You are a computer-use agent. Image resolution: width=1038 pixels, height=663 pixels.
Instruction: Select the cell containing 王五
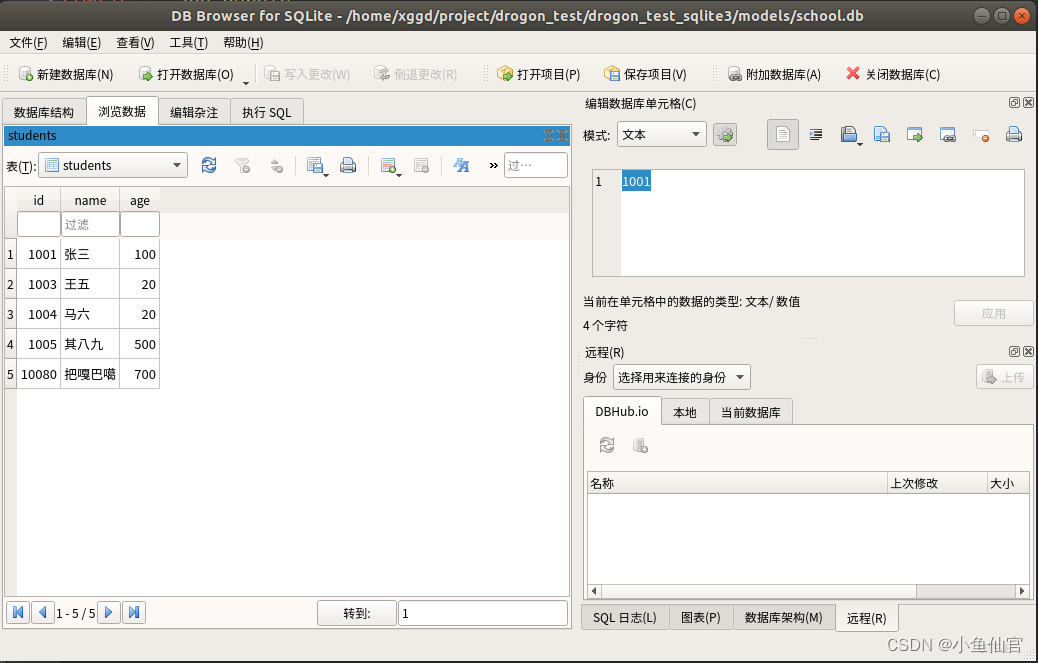coord(90,285)
